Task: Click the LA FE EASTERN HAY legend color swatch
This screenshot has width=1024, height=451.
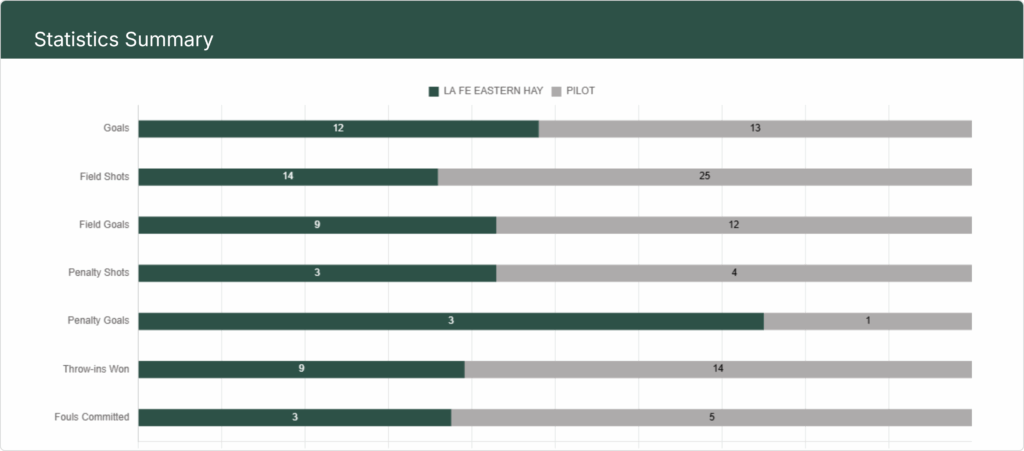Action: [434, 91]
